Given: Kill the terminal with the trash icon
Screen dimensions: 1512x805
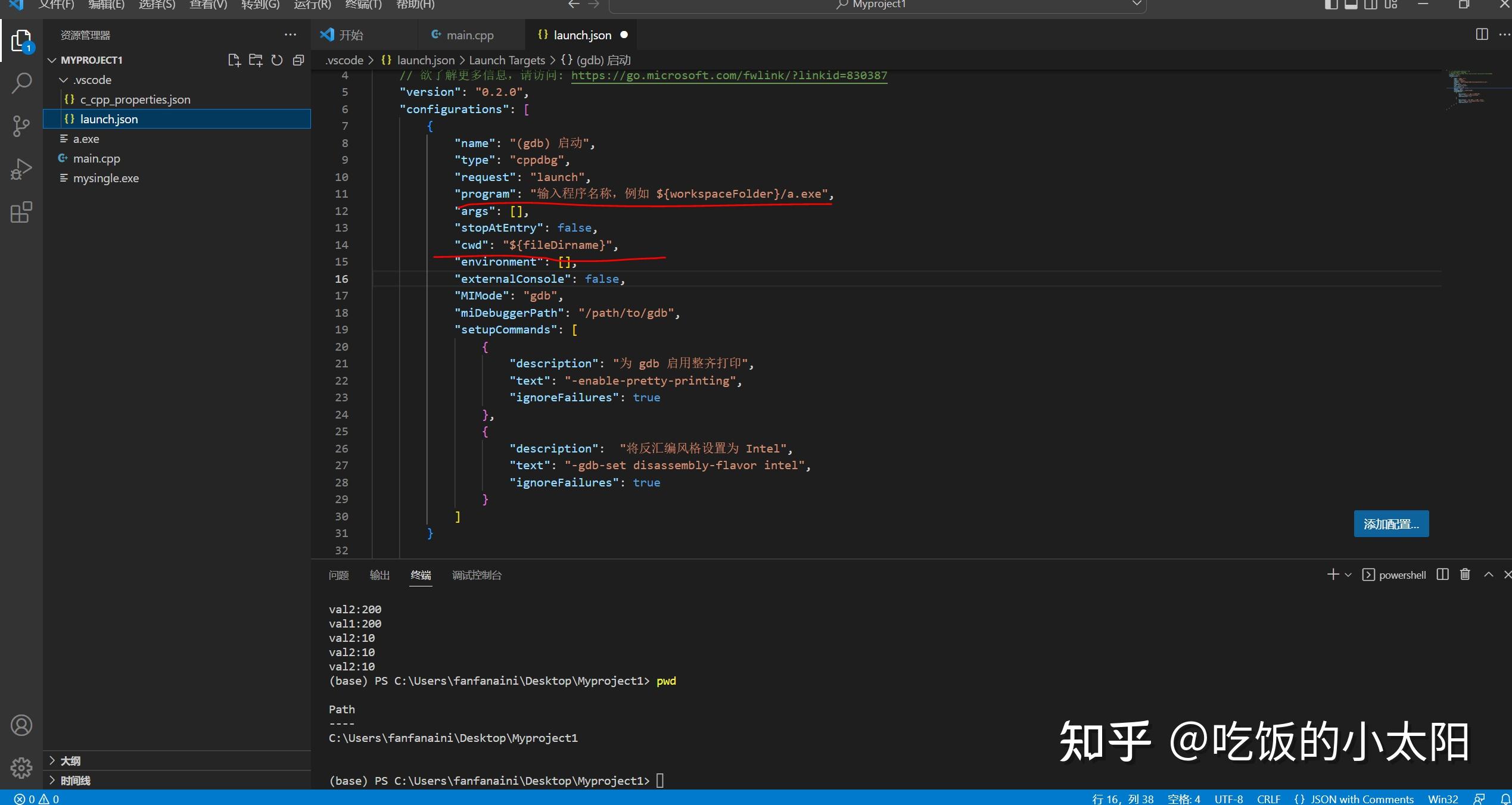Looking at the screenshot, I should [1466, 574].
